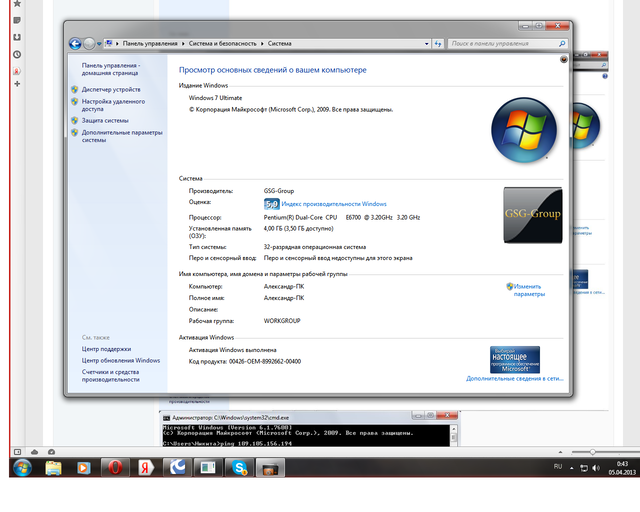Open Диспетчер устройств link
The image size is (640, 512).
(111, 90)
